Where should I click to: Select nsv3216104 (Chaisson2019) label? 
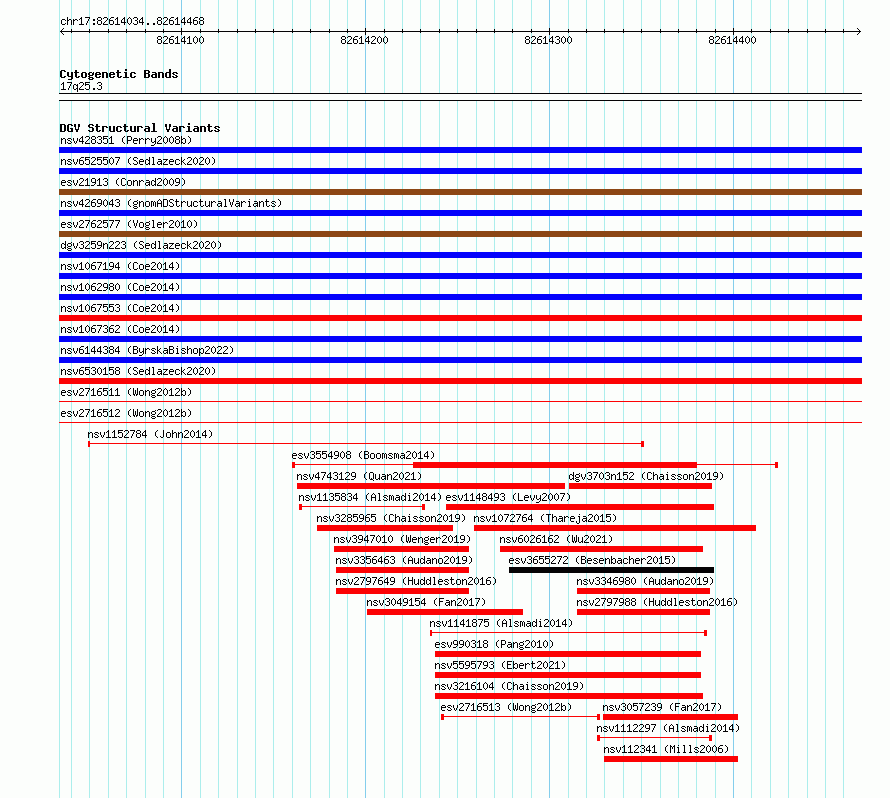pos(509,686)
